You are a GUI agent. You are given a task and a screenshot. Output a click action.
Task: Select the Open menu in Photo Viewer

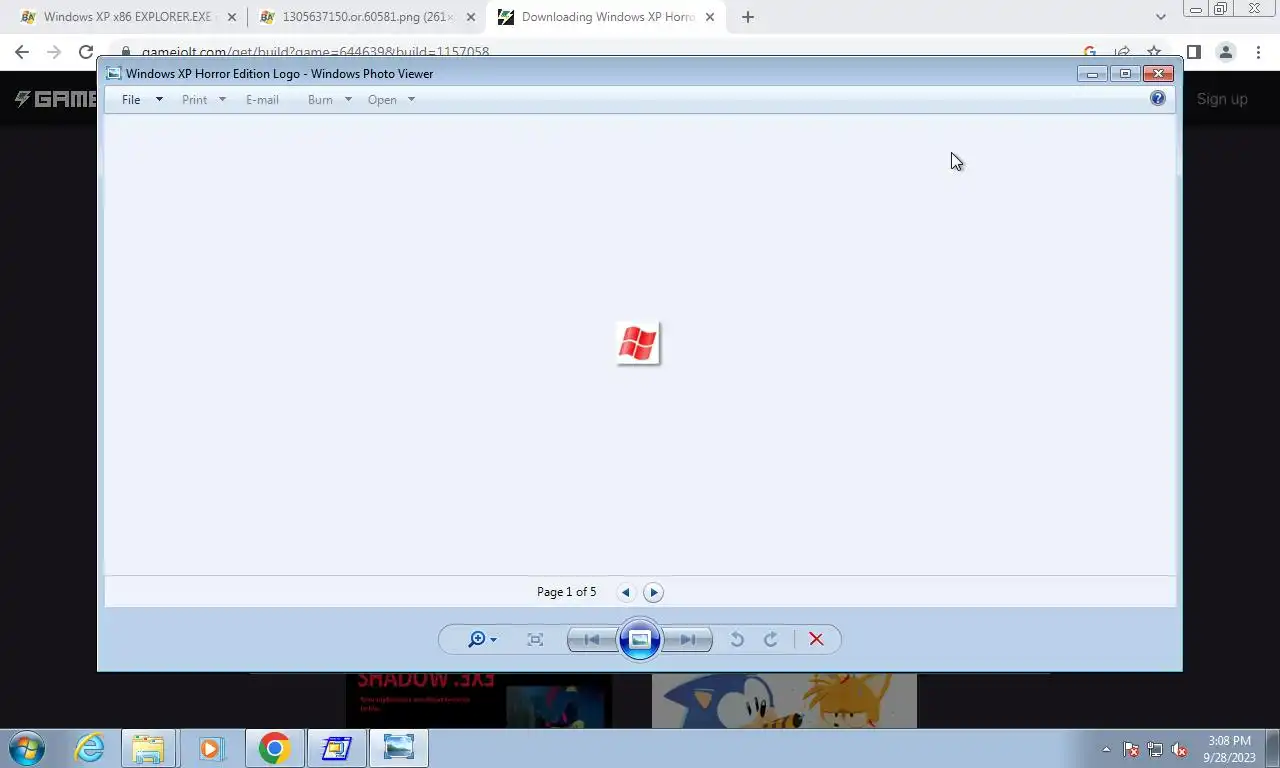382,100
